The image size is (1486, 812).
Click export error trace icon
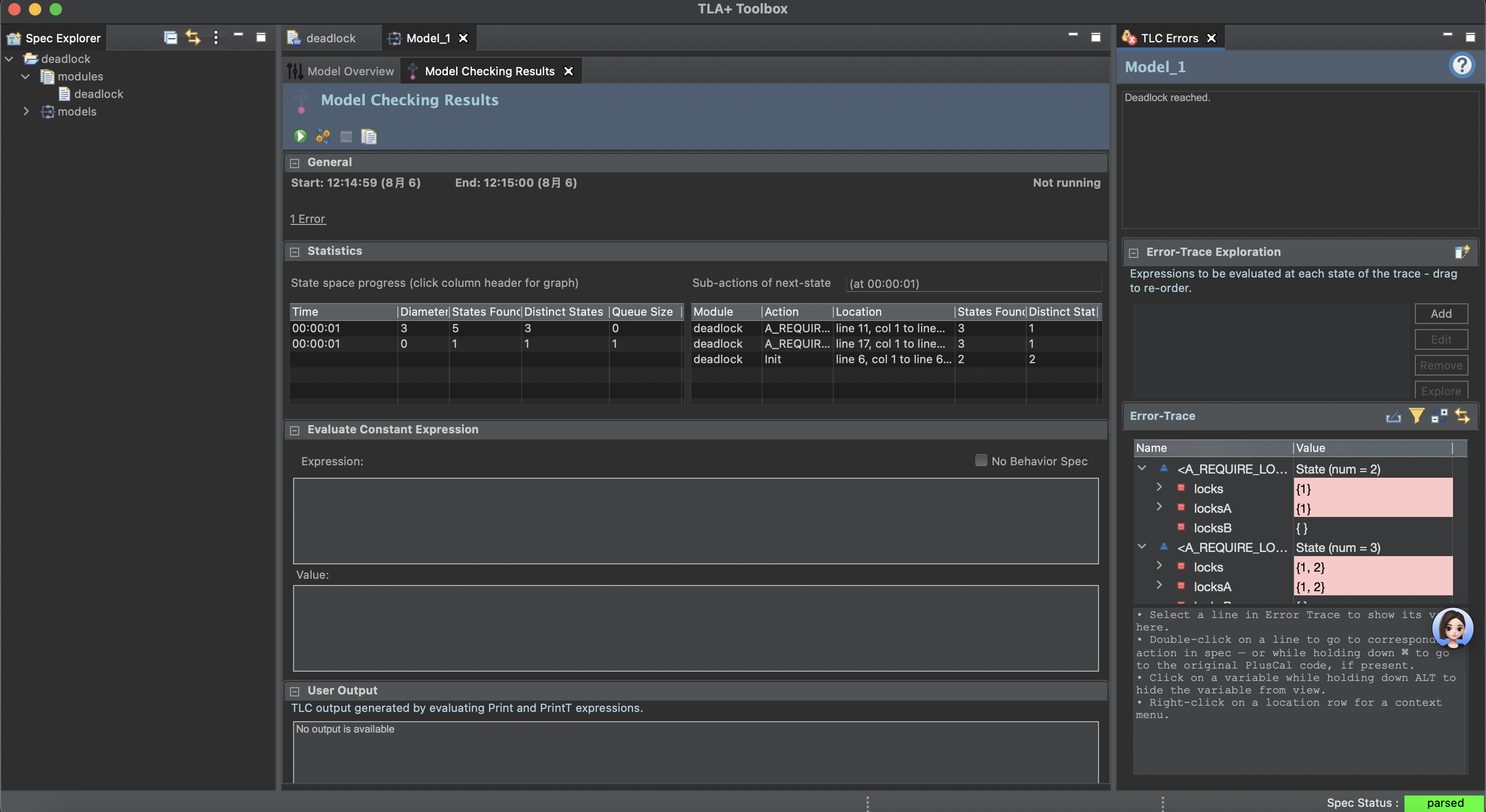pos(1393,416)
